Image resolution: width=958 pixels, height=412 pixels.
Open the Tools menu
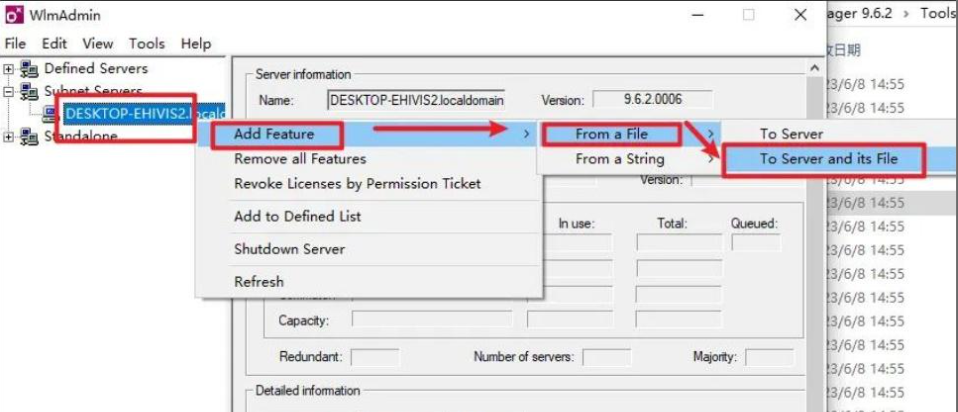147,44
